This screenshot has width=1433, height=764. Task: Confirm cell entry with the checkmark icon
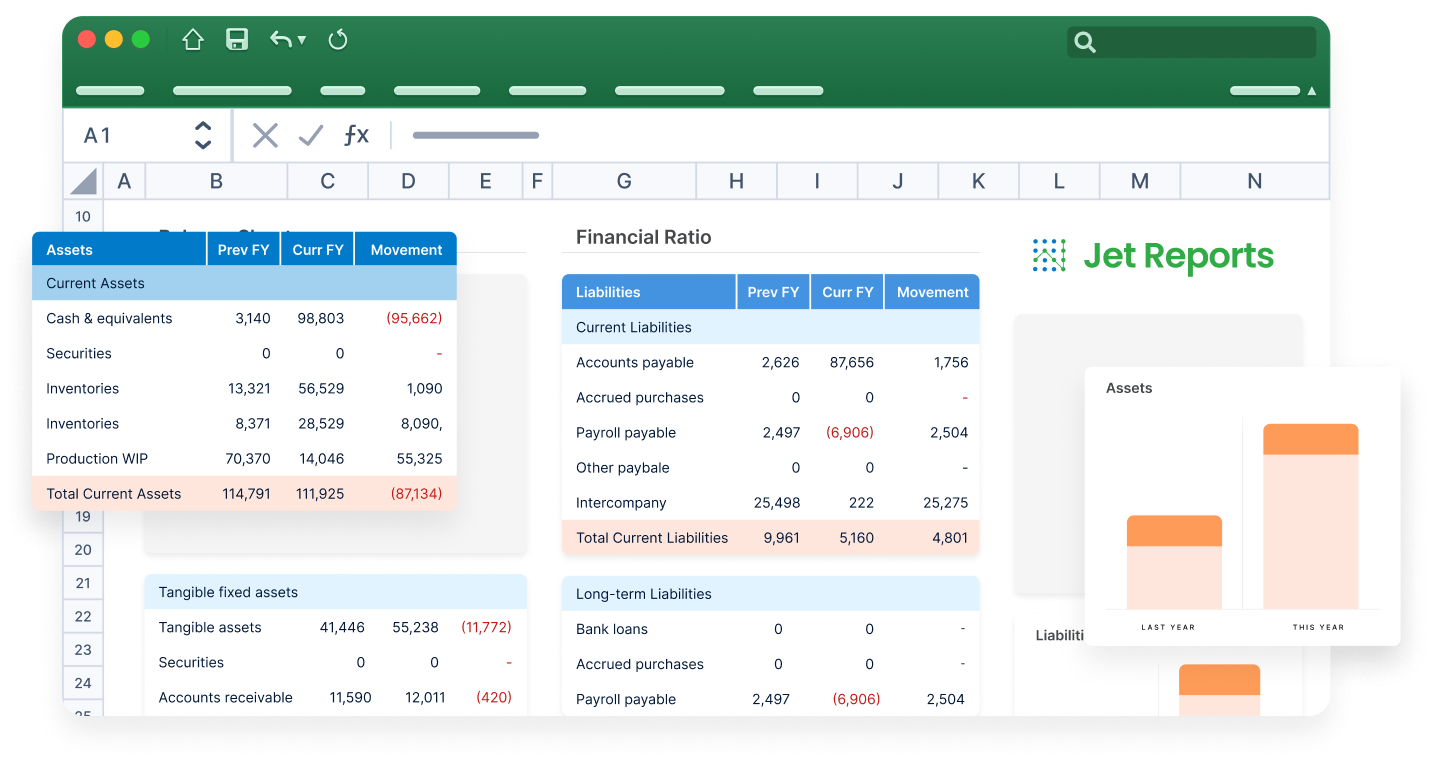click(310, 135)
